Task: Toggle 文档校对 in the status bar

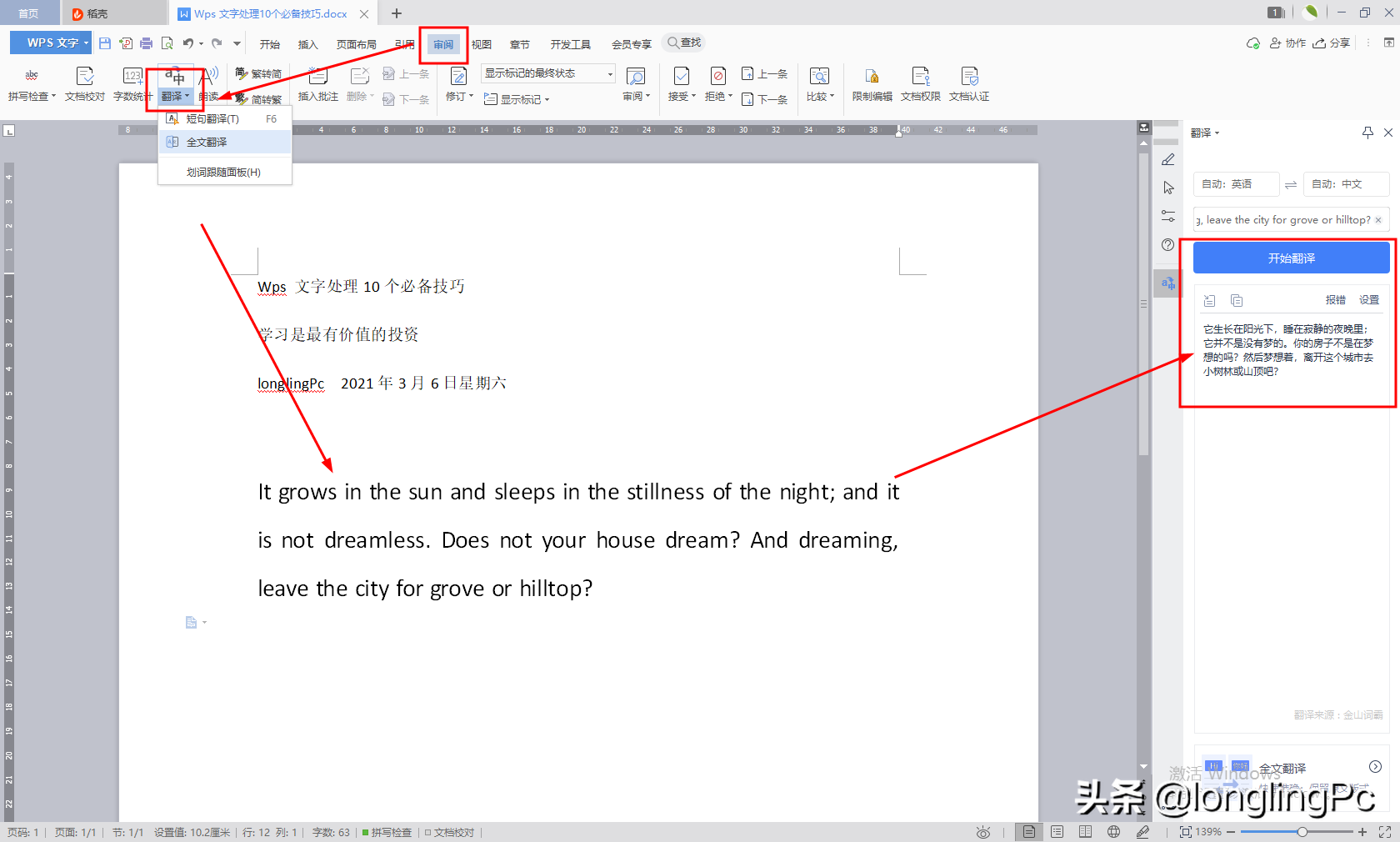Action: point(450,832)
